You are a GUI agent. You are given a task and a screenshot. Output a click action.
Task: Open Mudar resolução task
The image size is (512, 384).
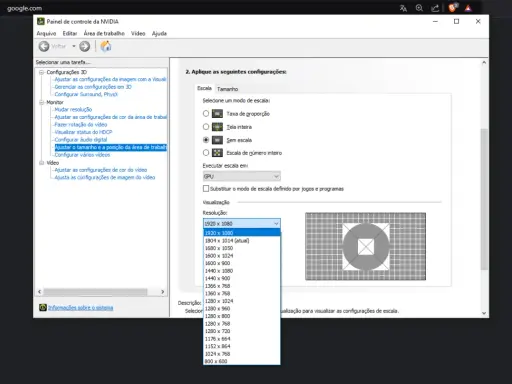click(73, 109)
